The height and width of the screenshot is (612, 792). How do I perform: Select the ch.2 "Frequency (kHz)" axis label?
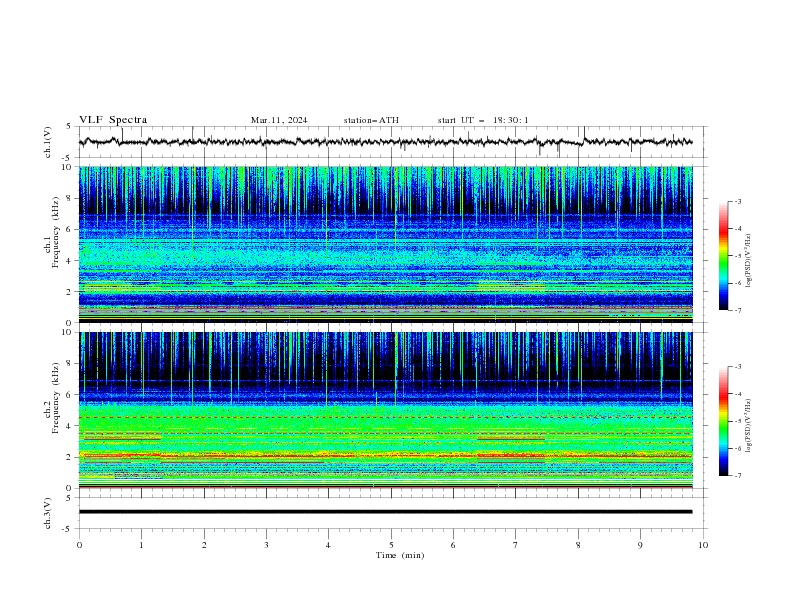[56, 397]
